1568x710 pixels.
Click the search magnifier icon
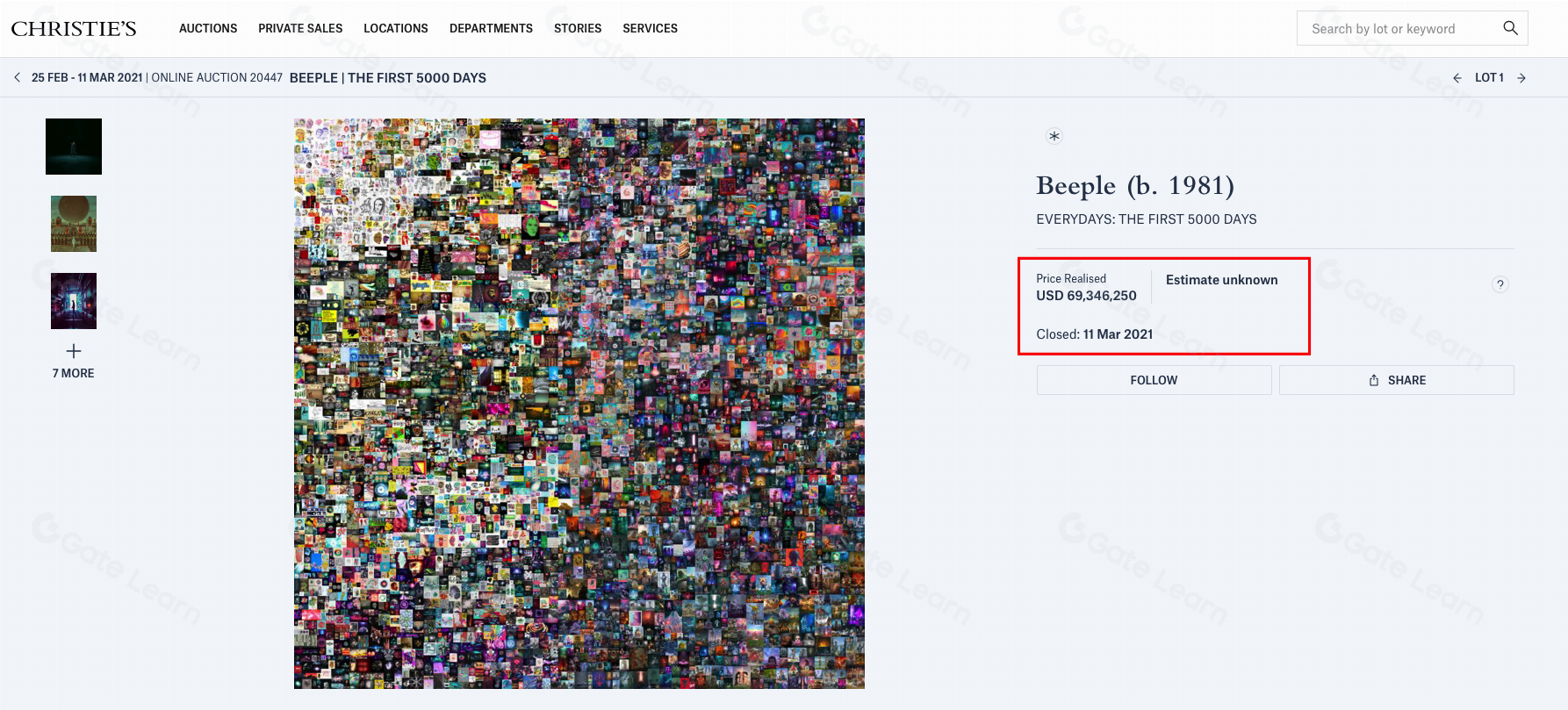(x=1510, y=28)
